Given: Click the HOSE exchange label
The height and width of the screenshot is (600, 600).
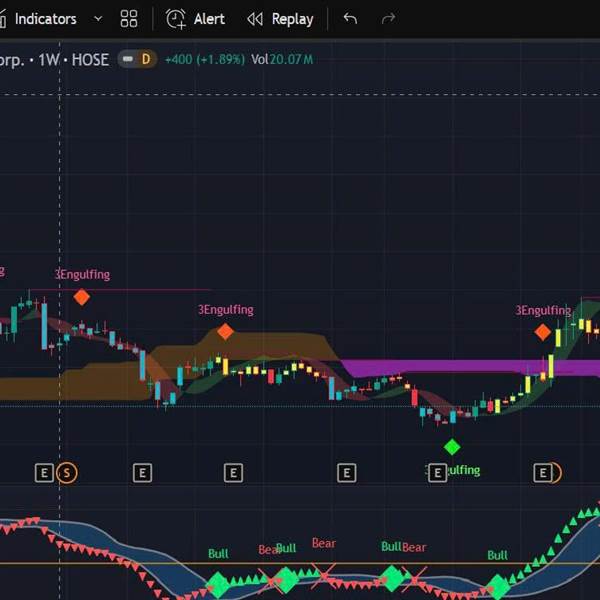Looking at the screenshot, I should pos(90,60).
